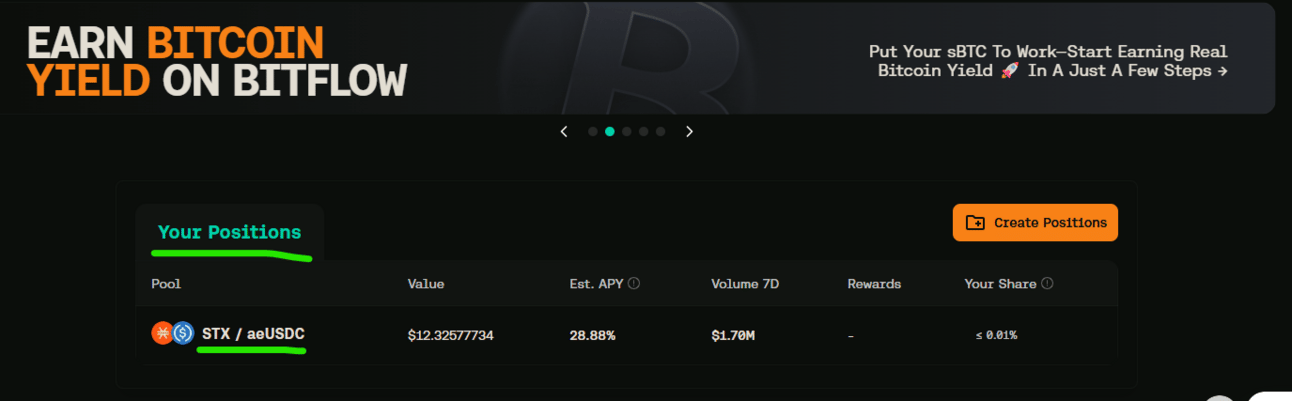Click the Est. APY info icon
Screen dimensions: 1292x401
[x=634, y=283]
